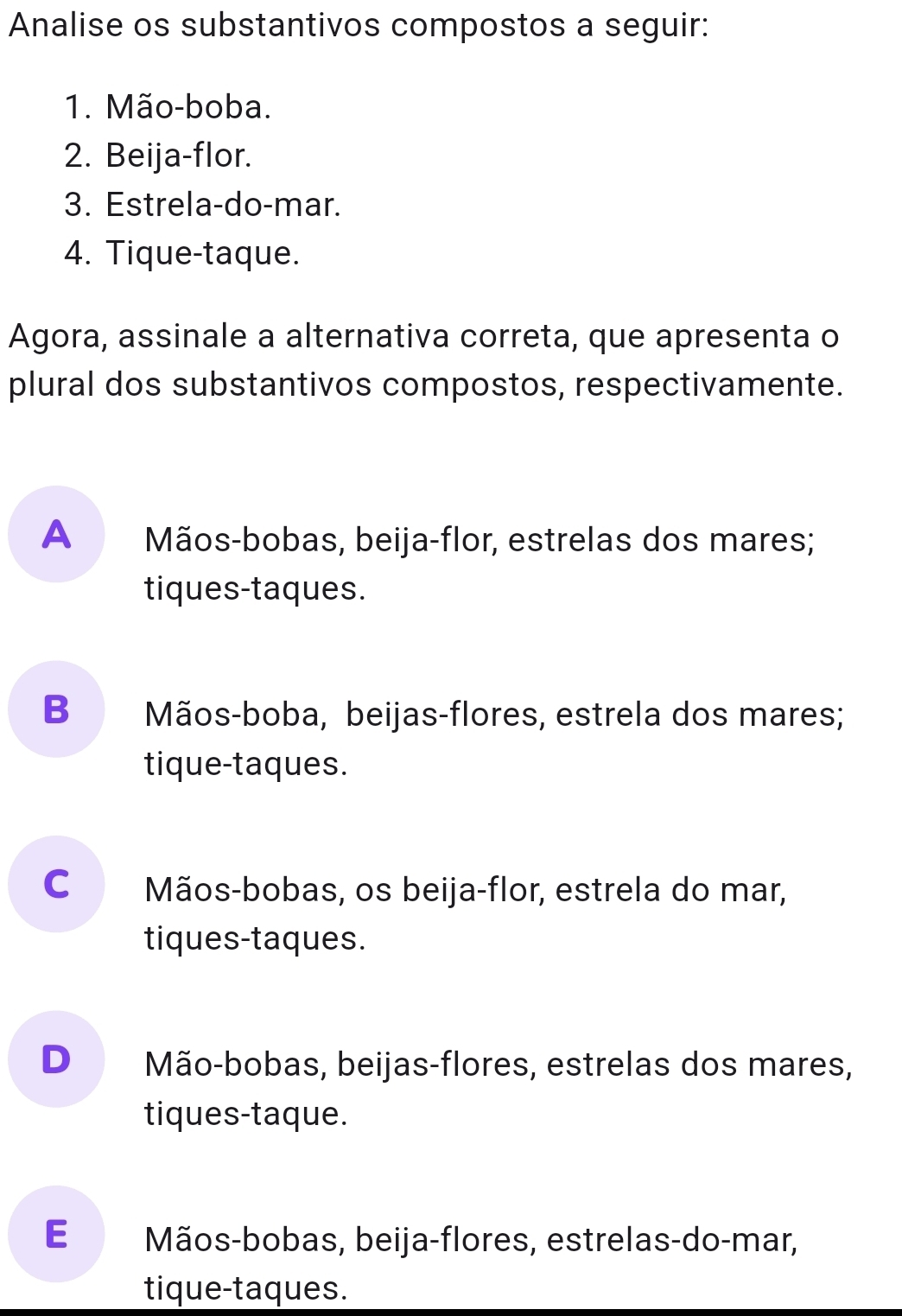The image size is (902, 1316).
Task: Click list item 'Beija-flor.'
Action: click(179, 156)
